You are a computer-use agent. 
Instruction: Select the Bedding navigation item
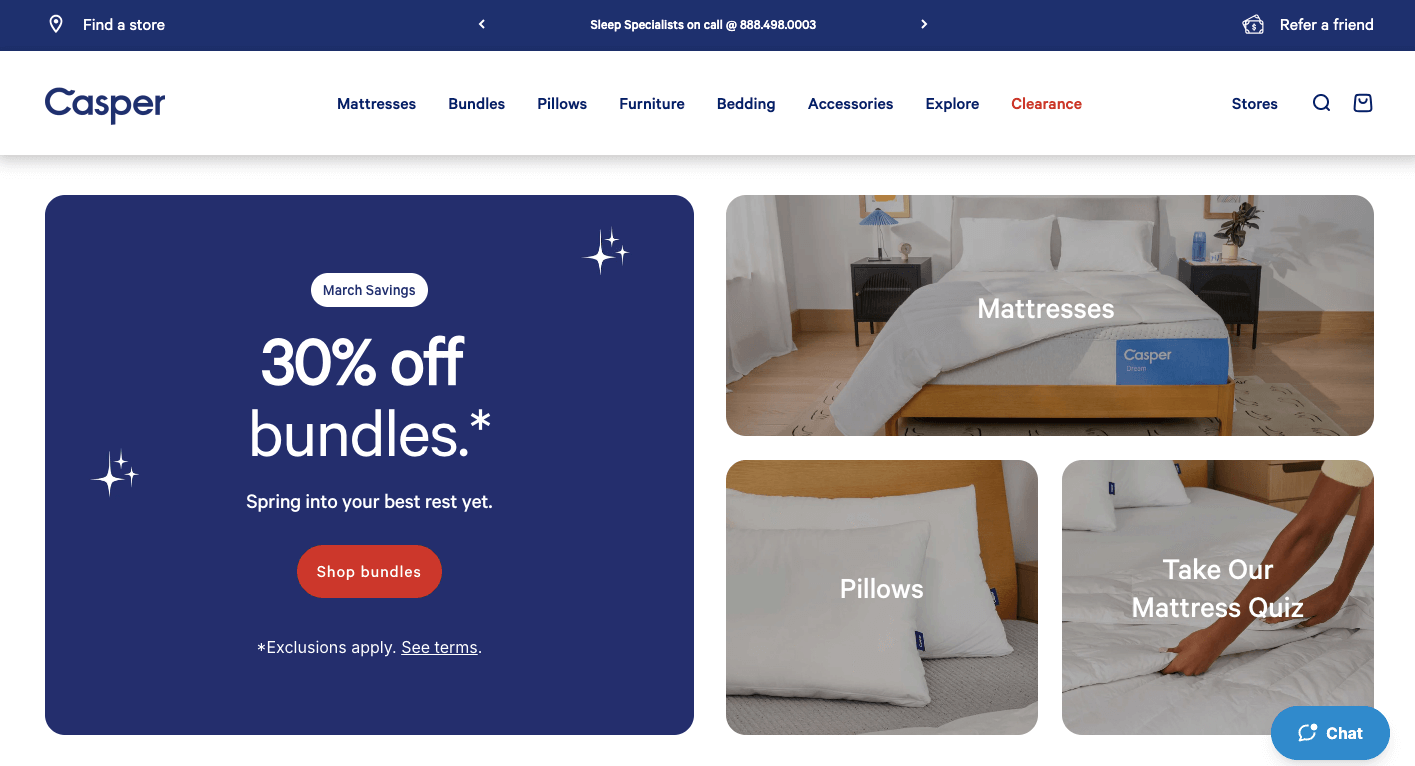click(746, 103)
